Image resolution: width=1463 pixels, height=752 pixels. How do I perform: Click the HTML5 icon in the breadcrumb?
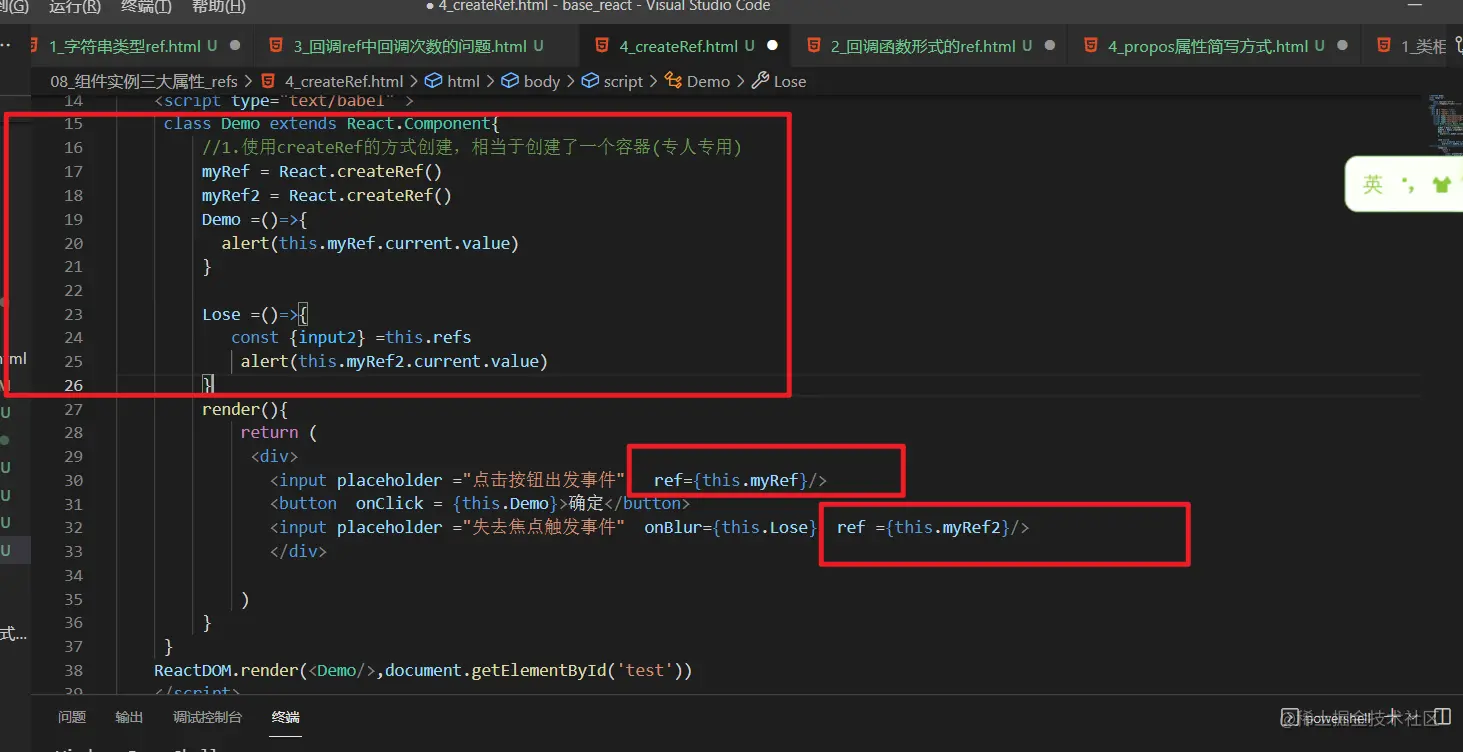coord(268,81)
